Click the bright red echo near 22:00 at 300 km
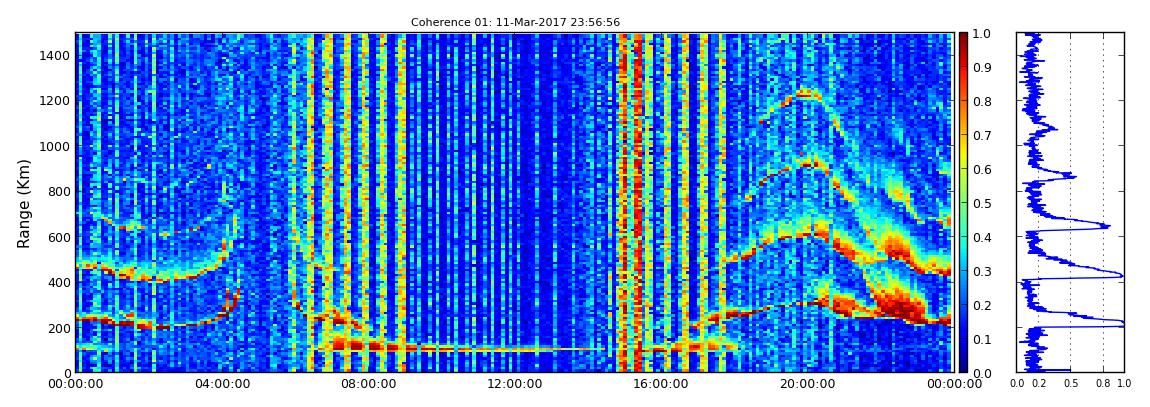1150x407 pixels. click(896, 303)
